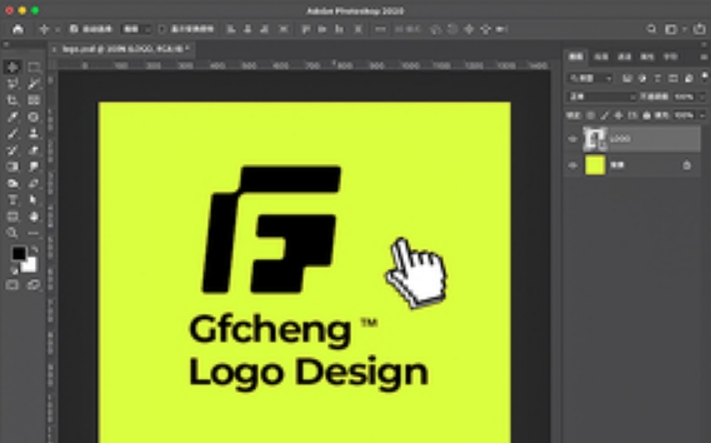Switch to the Layers panel tab
The image size is (711, 443).
[576, 57]
